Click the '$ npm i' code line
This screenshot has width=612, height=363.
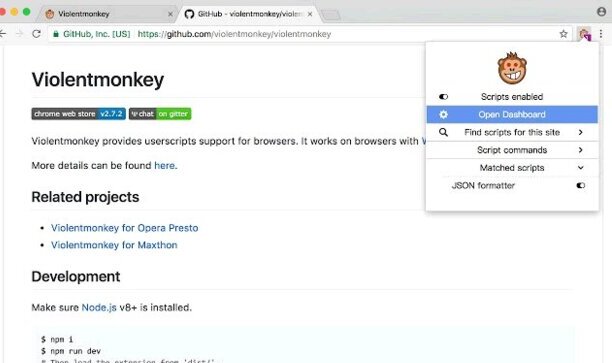pyautogui.click(x=57, y=339)
